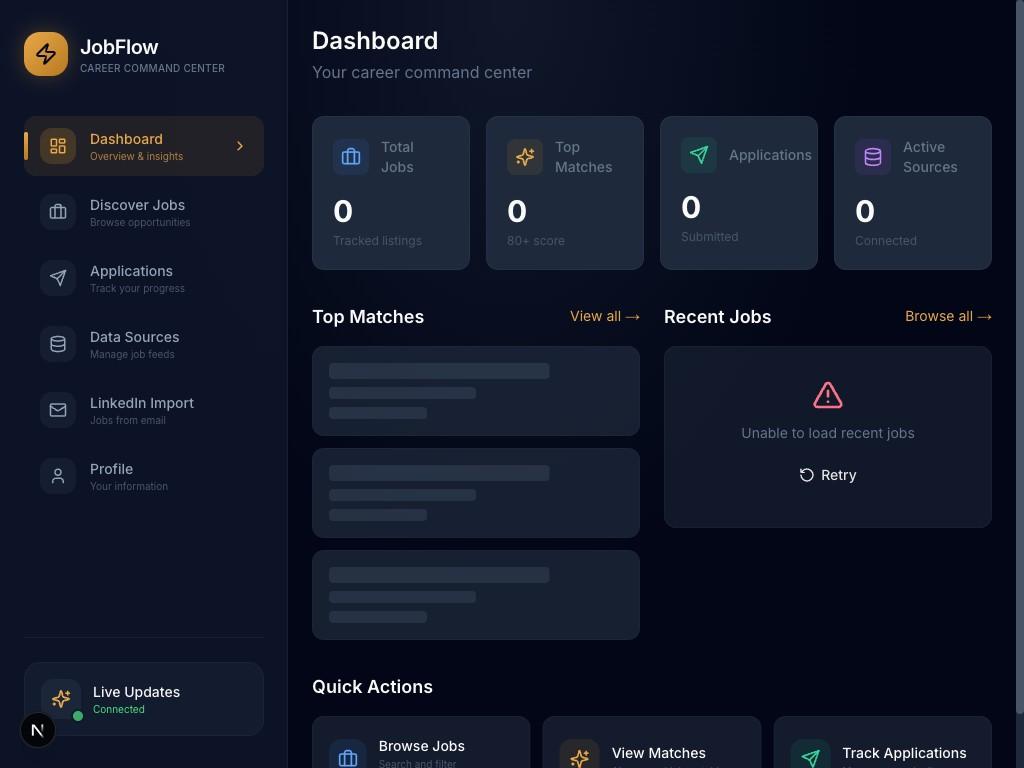This screenshot has height=768, width=1024.
Task: Click the Your career command center subtitle
Action: (422, 72)
